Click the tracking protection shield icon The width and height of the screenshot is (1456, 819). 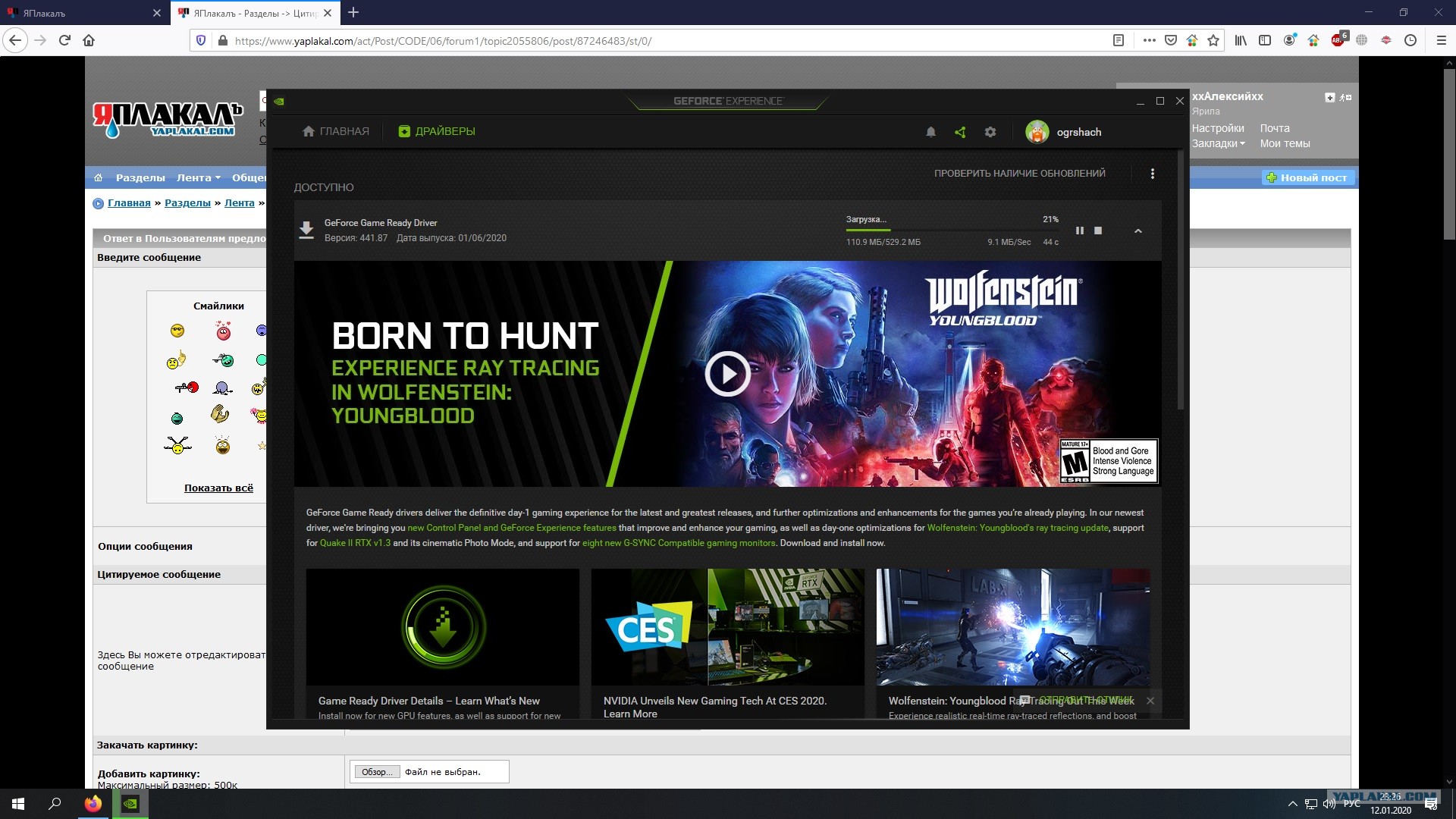coord(201,40)
